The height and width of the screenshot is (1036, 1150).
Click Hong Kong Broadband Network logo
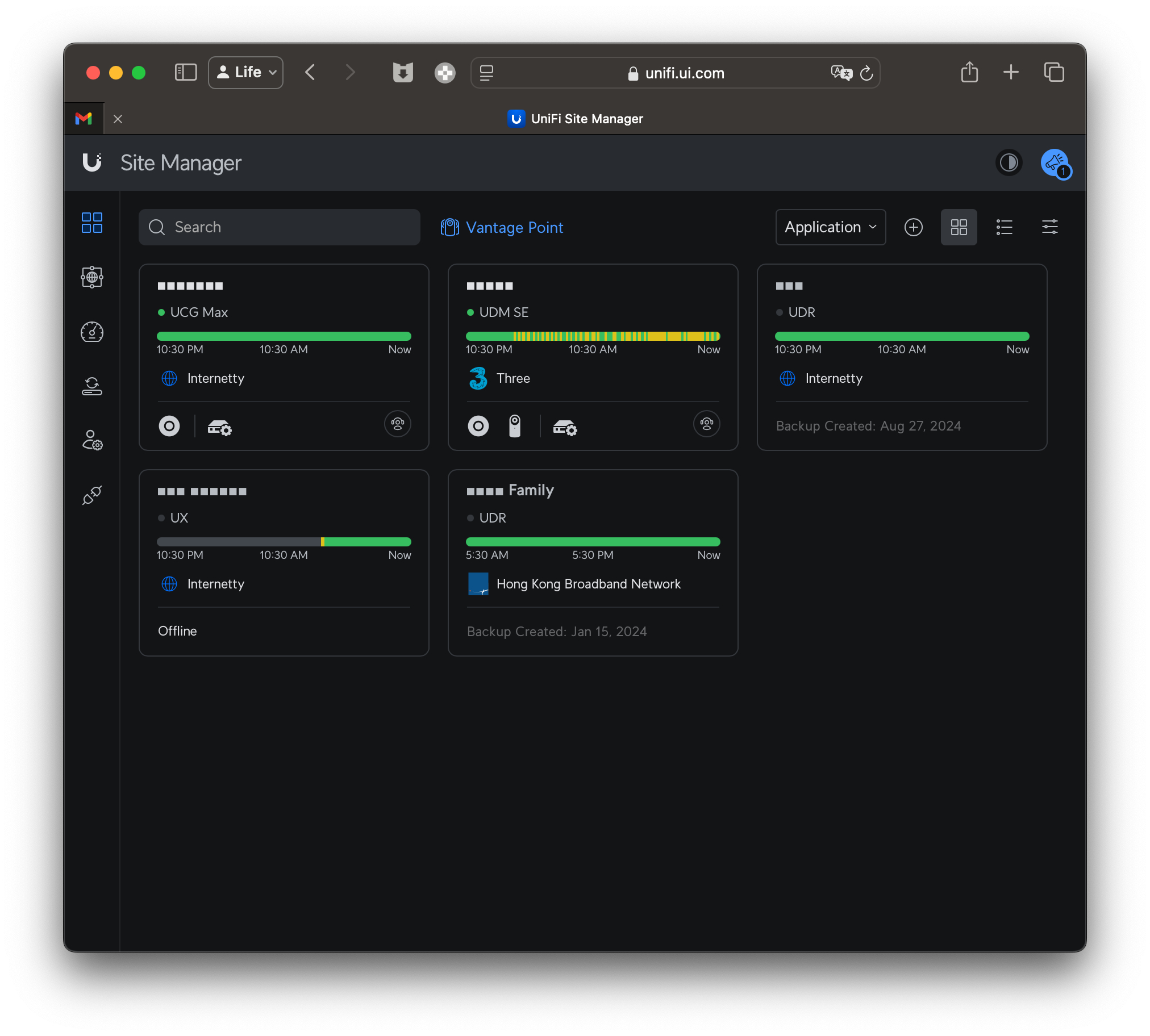[x=478, y=583]
